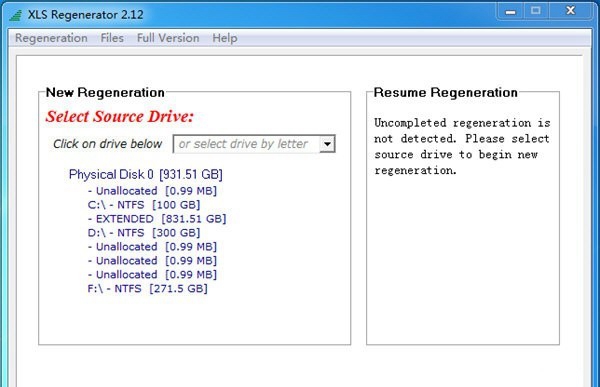The width and height of the screenshot is (600, 387).
Task: Click the red 'Select Source Drive:' heading
Action: [120, 116]
